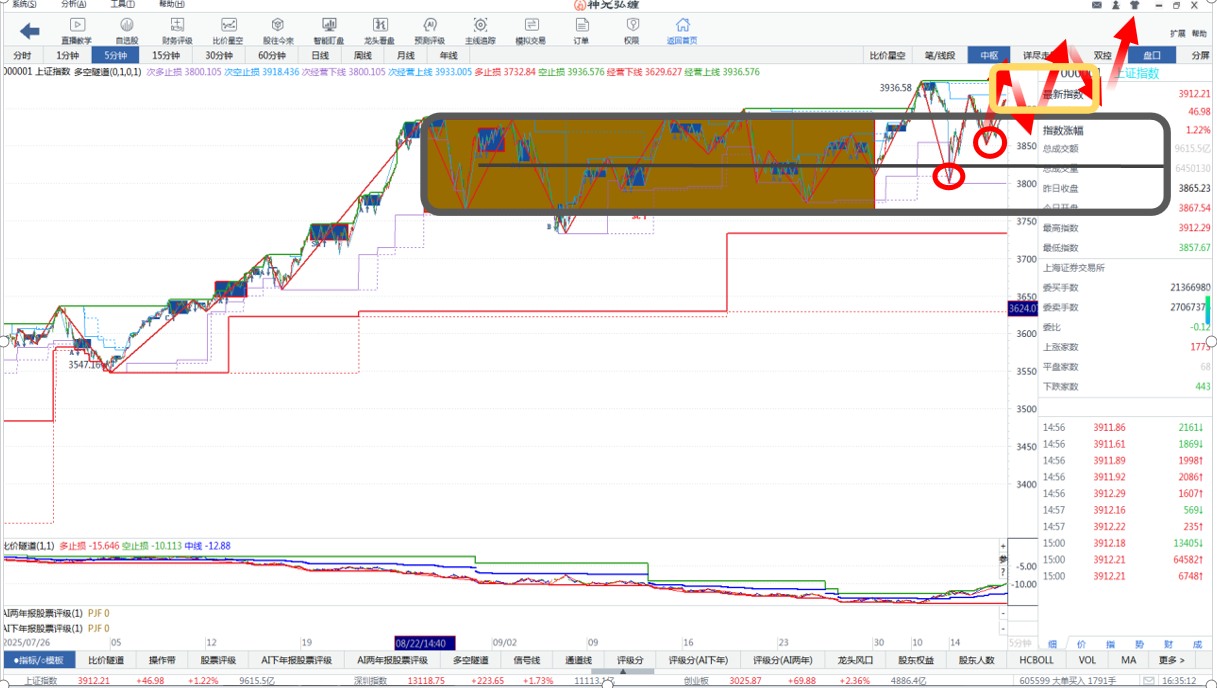Open the 工具 menu

pos(122,4)
